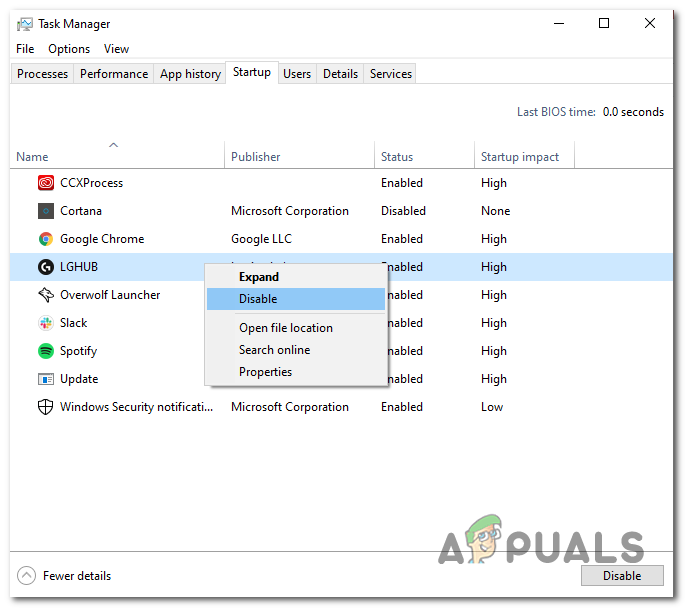685x608 pixels.
Task: Click the Task Manager title bar icon
Action: coord(24,24)
